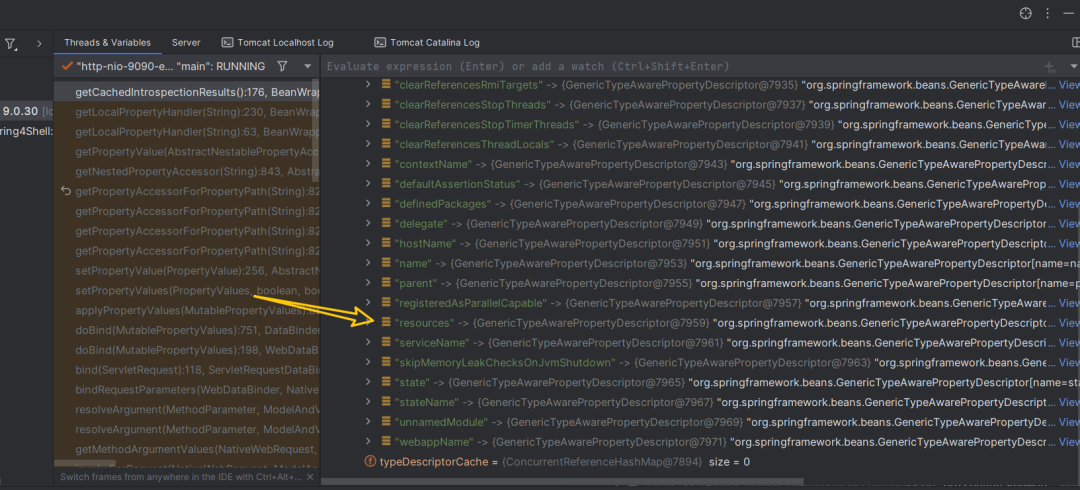1080x490 pixels.
Task: Open the Threads & Variables tab
Action: [x=107, y=43]
